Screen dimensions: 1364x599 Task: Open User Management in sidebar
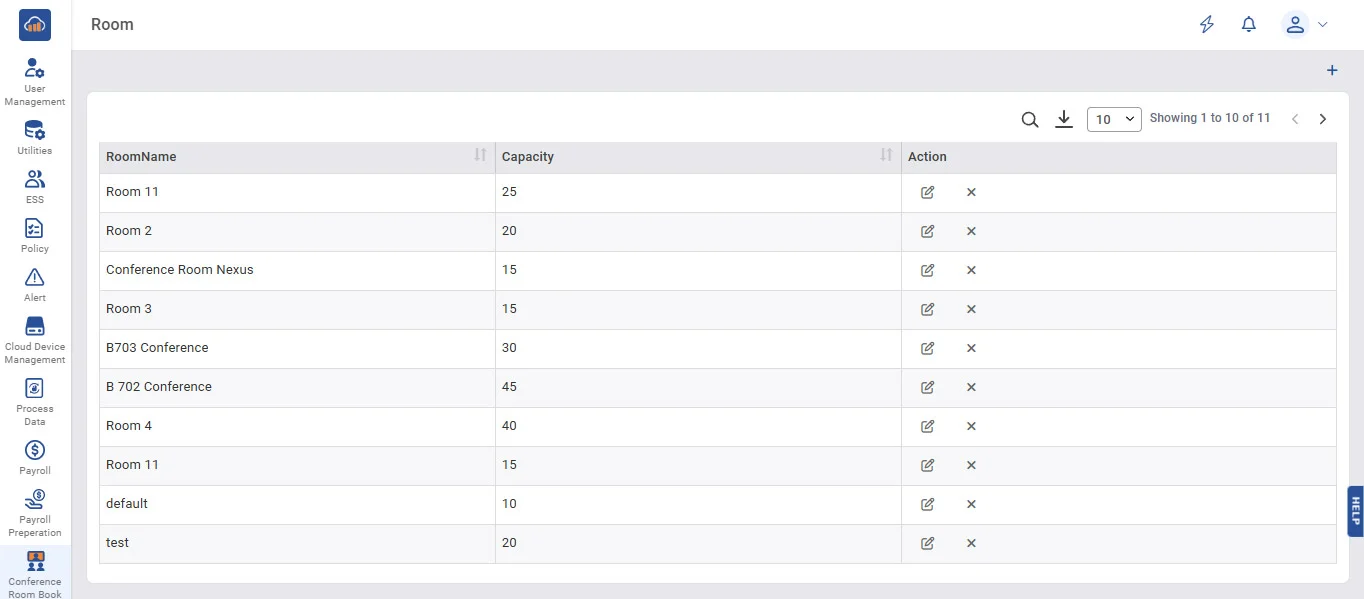[x=35, y=82]
